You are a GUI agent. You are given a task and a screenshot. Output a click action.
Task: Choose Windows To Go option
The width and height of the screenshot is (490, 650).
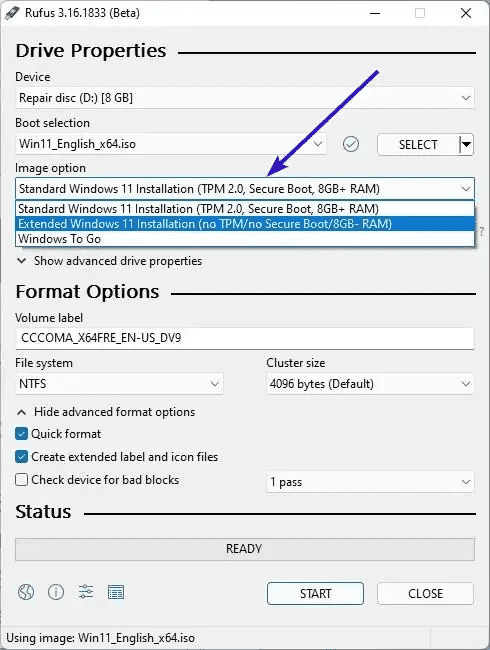(x=245, y=239)
